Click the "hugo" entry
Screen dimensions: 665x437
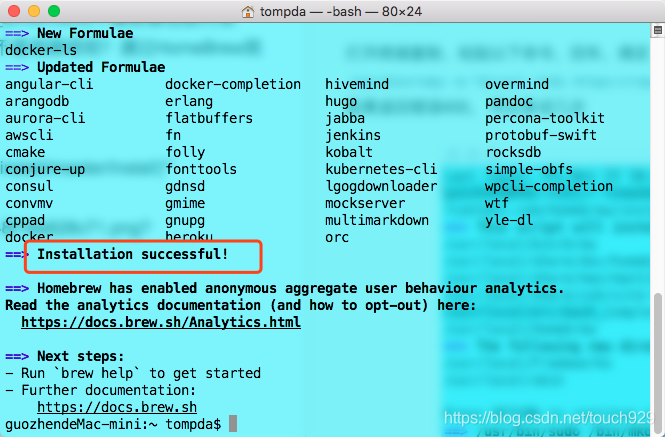click(341, 101)
